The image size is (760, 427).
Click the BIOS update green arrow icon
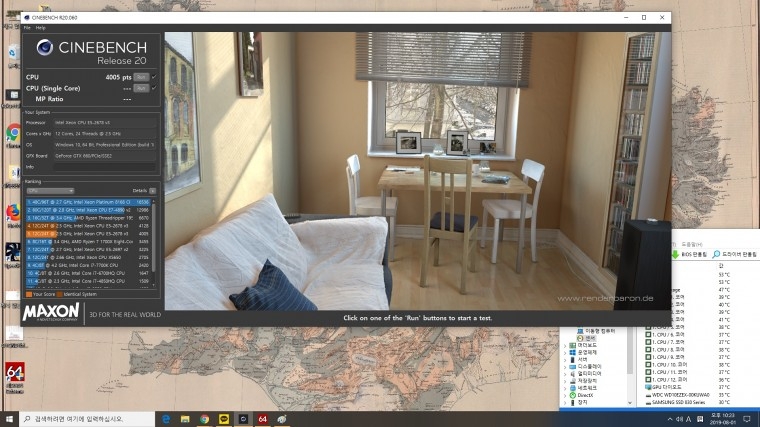pos(675,254)
